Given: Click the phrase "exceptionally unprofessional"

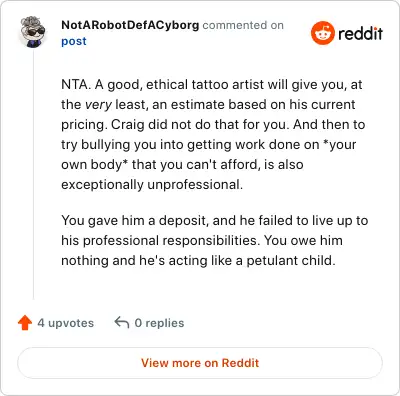Looking at the screenshot, I should tap(152, 185).
